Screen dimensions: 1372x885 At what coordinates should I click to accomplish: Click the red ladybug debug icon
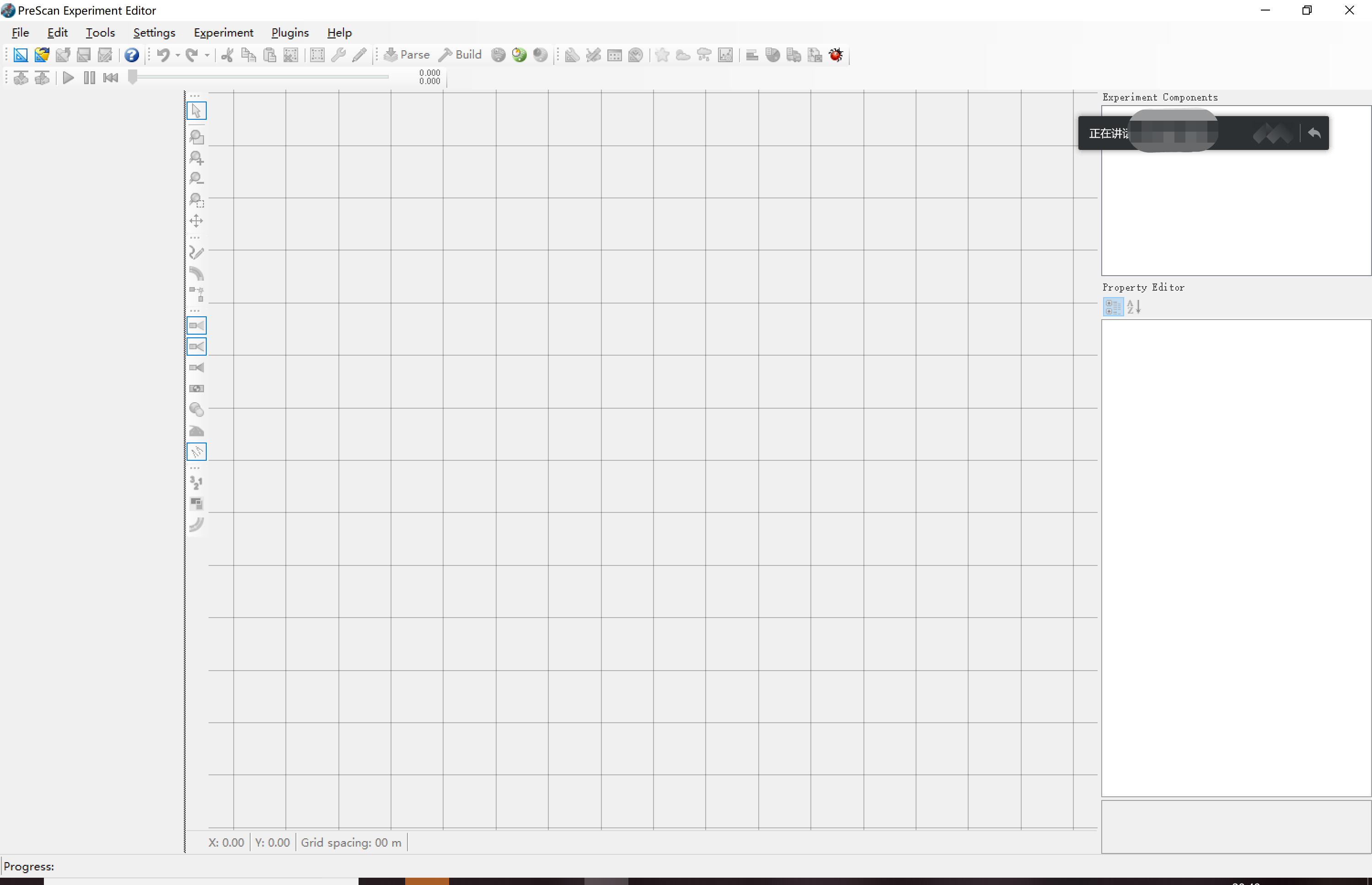(836, 54)
